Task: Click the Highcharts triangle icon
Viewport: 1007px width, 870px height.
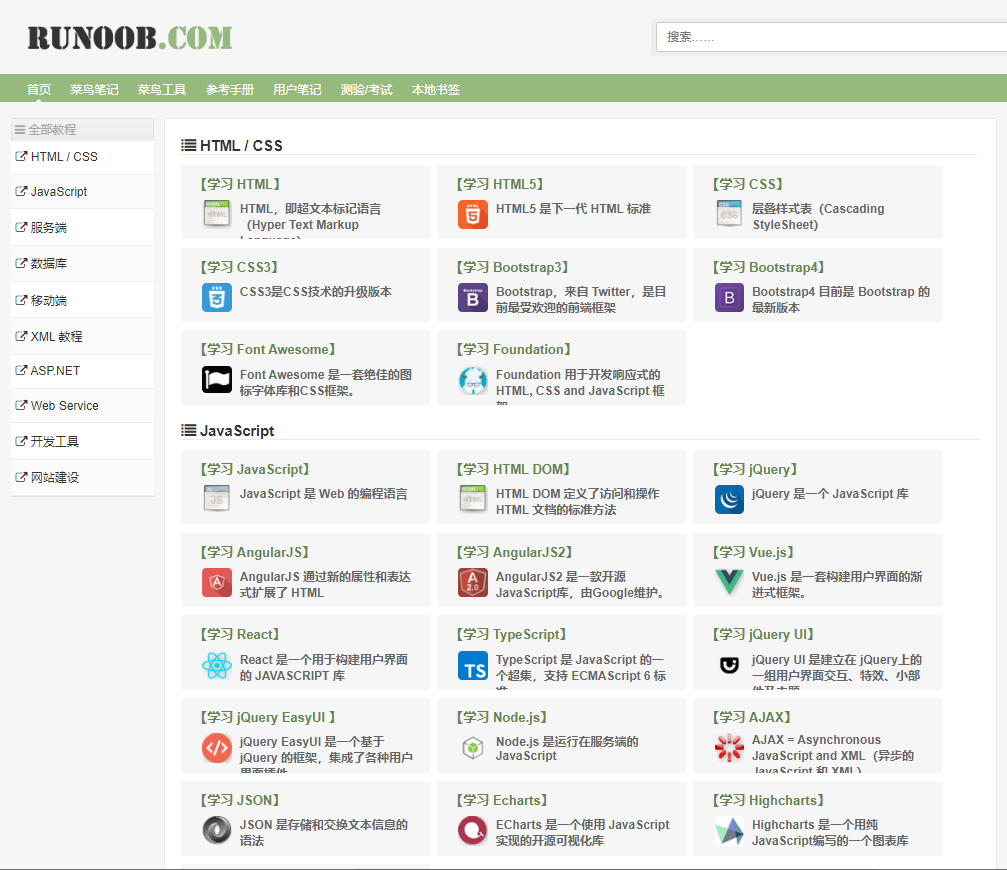Action: pyautogui.click(x=729, y=830)
